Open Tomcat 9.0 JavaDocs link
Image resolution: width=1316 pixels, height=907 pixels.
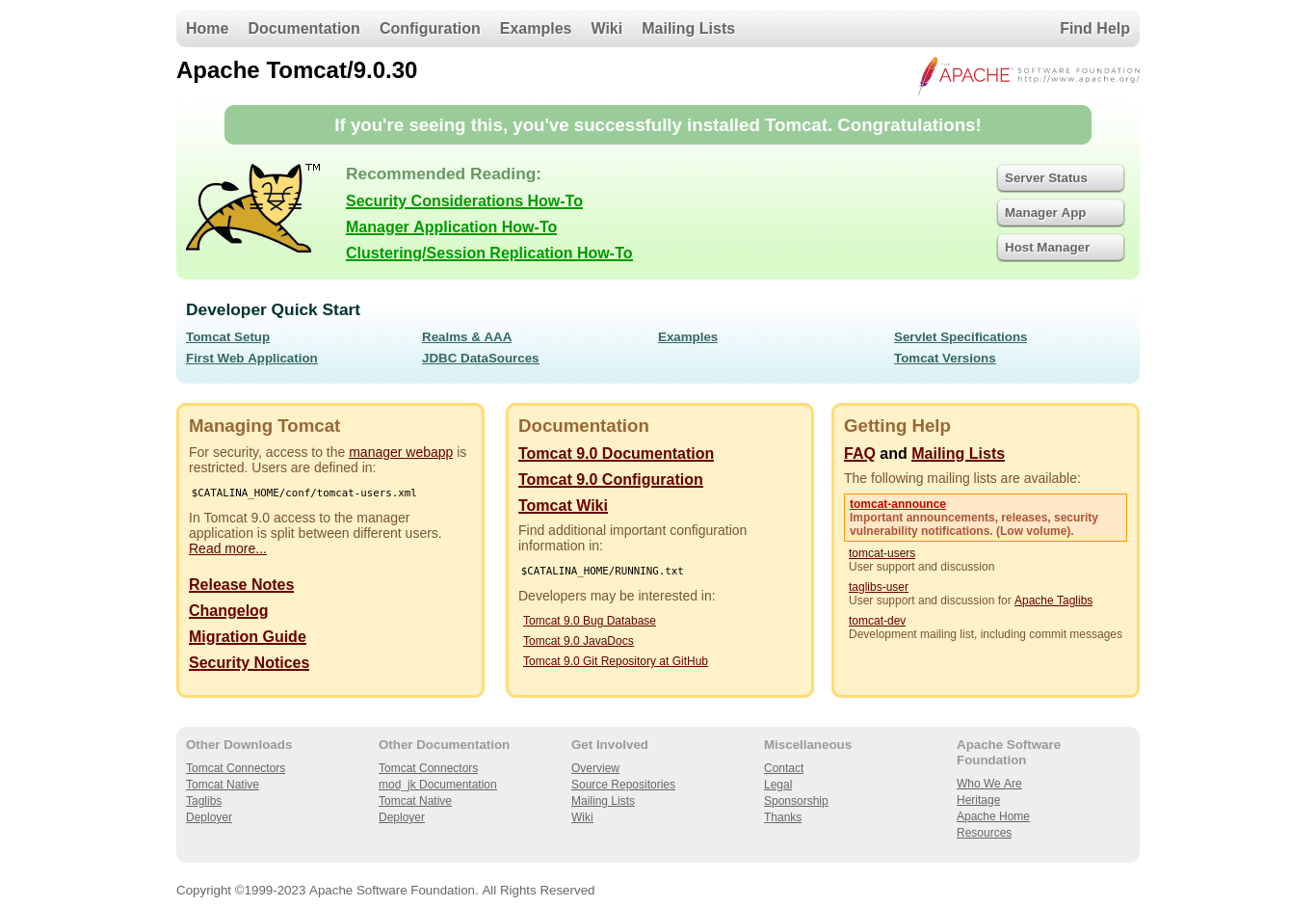[578, 641]
